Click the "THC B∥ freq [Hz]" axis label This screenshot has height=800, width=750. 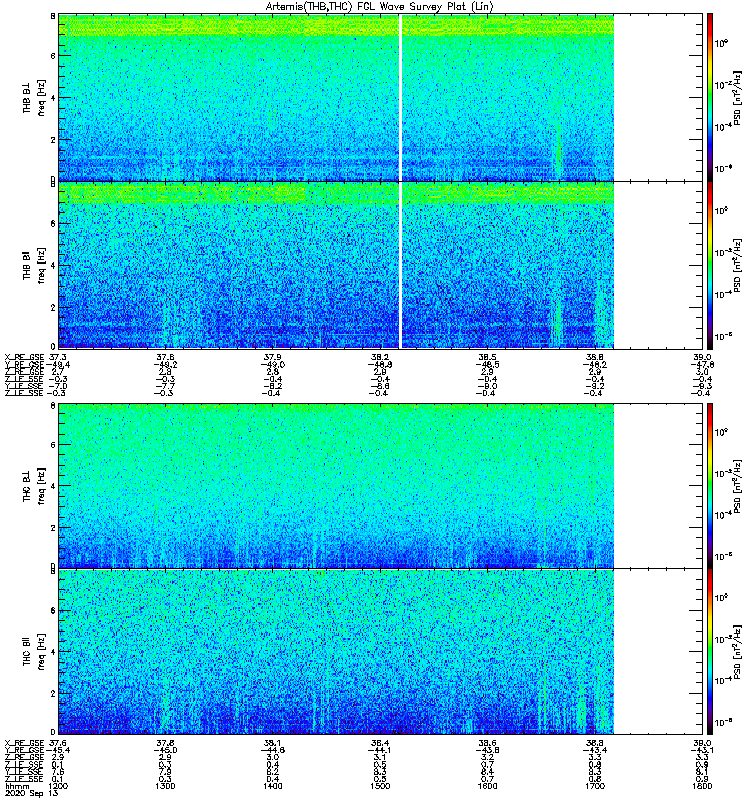coord(34,651)
